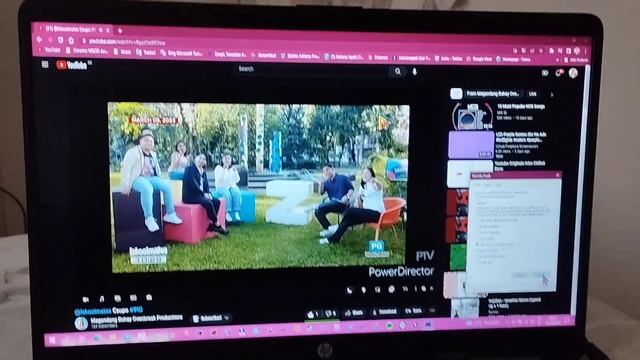Open the Windows Start menu
640x360 pixels.
point(52,340)
